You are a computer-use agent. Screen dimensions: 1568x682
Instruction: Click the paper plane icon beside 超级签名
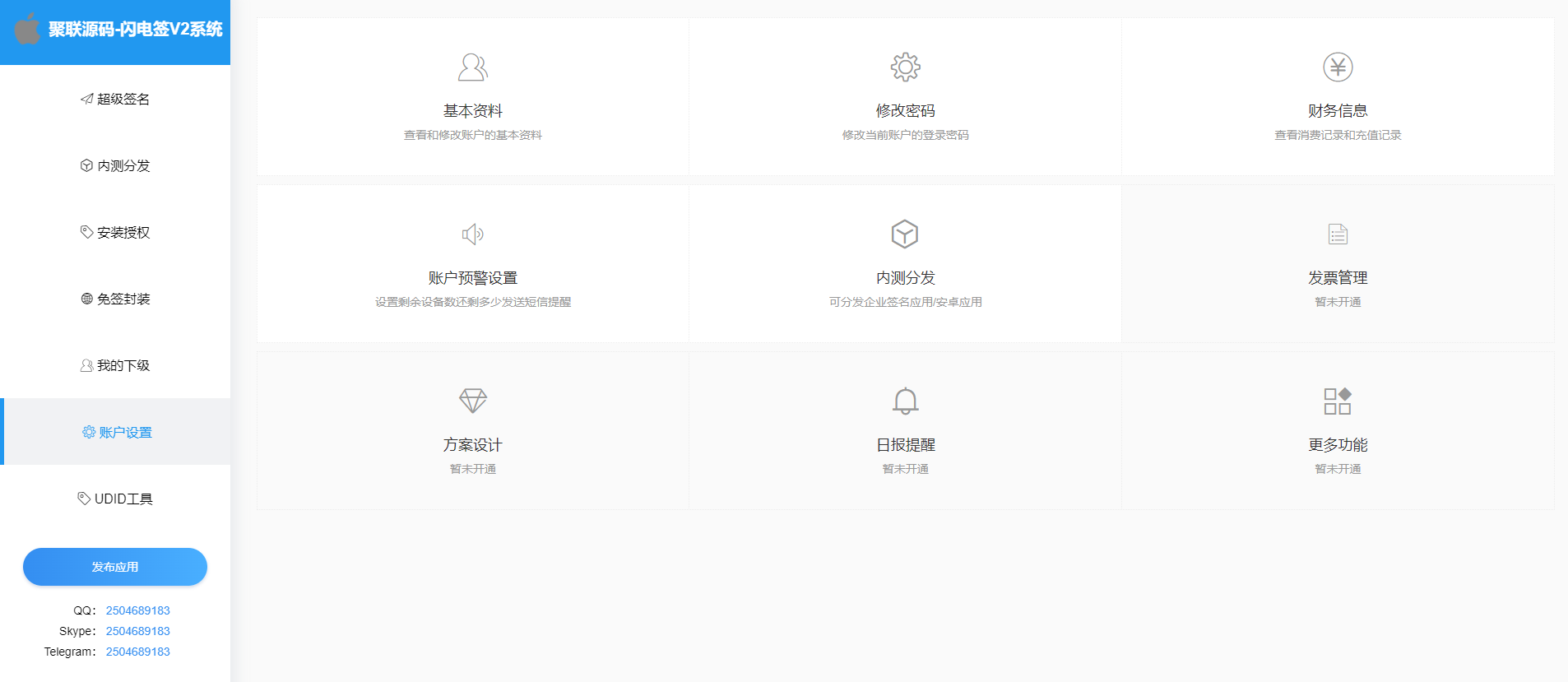(x=86, y=99)
